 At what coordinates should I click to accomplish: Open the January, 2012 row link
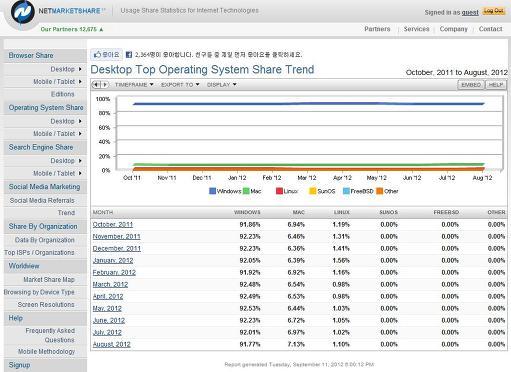[x=113, y=260]
